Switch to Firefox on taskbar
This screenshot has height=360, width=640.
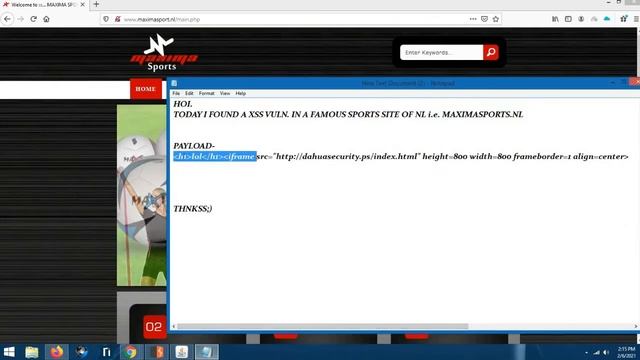tap(57, 352)
